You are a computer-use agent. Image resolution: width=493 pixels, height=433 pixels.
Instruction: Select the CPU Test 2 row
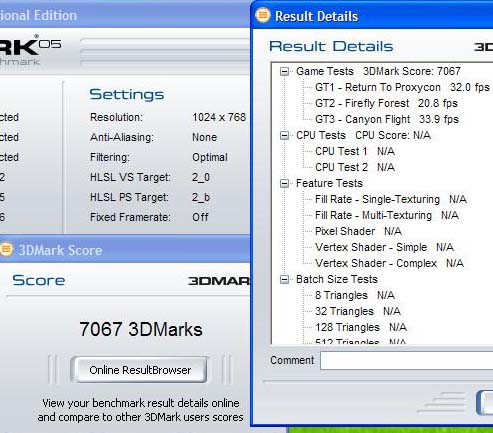[355, 167]
